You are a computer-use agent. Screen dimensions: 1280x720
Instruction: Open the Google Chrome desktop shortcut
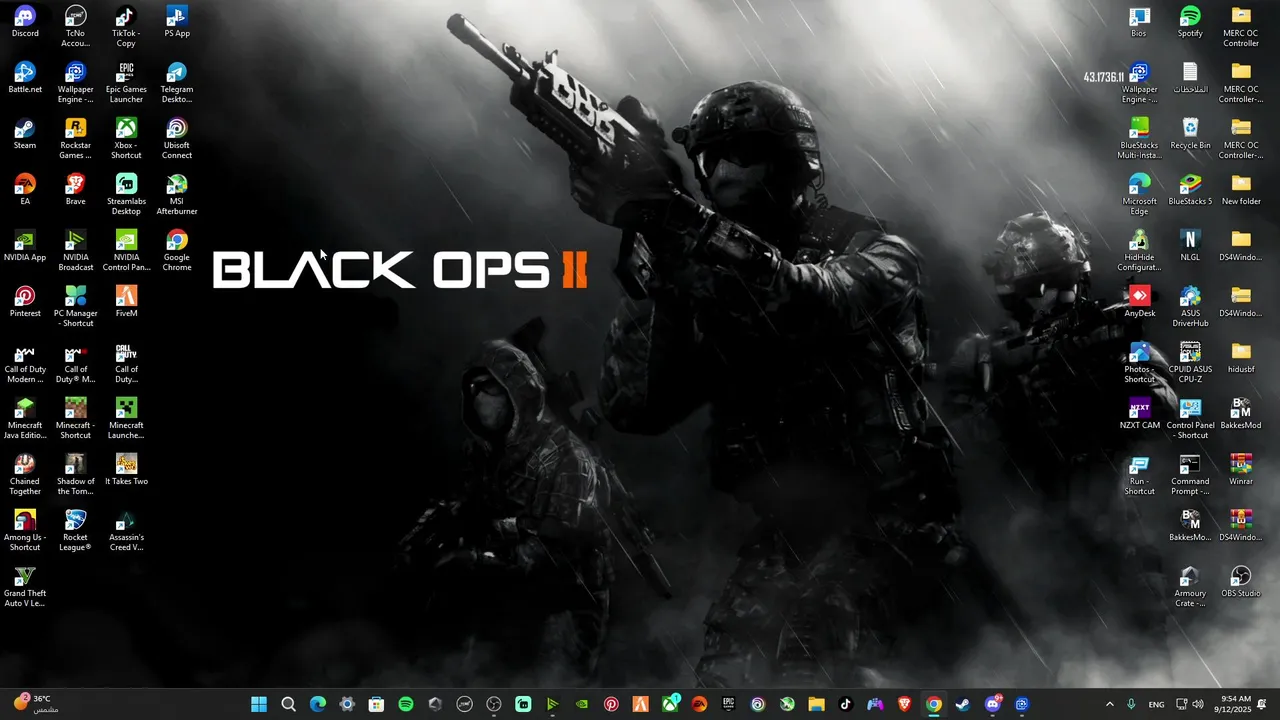pyautogui.click(x=177, y=251)
